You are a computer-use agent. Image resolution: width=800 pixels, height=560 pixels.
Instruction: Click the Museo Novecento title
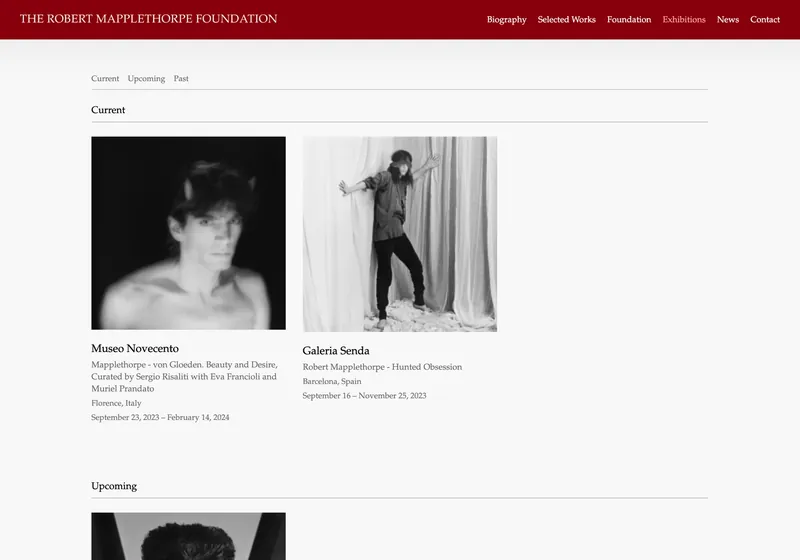[x=135, y=348]
